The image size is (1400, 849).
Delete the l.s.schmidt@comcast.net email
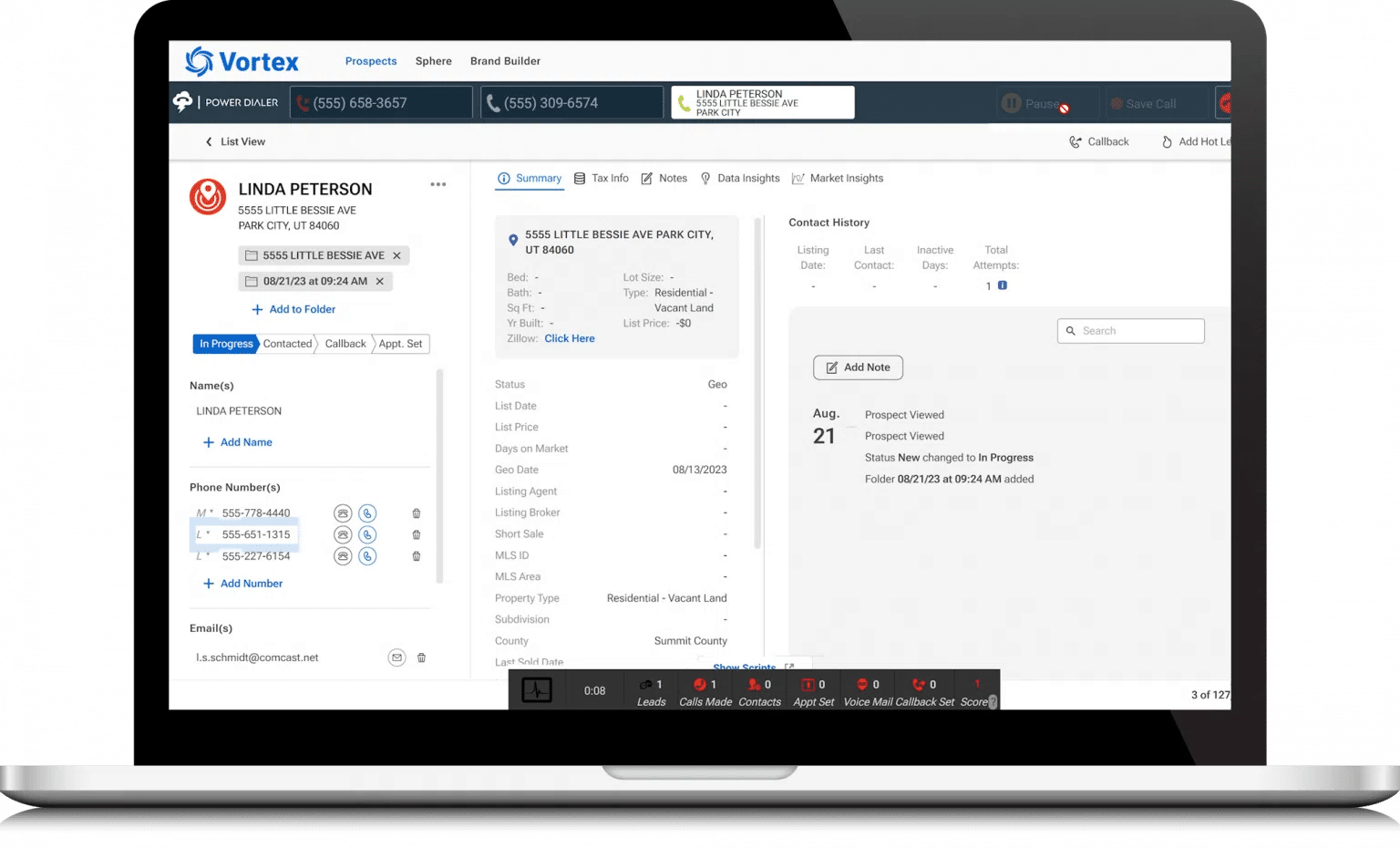421,657
